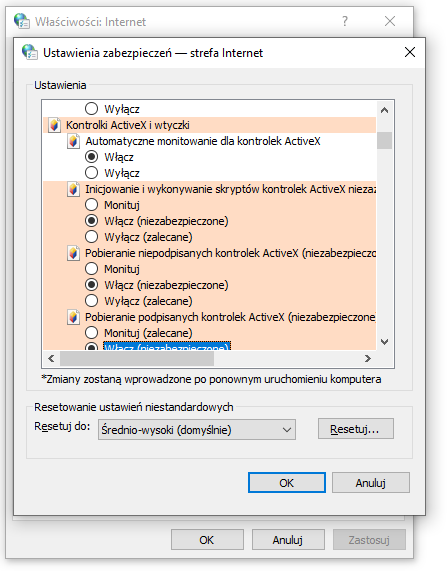Click the icon beside Pobieranie podpisanych kontrolek ActiveX
The height and width of the screenshot is (571, 447).
(73, 317)
